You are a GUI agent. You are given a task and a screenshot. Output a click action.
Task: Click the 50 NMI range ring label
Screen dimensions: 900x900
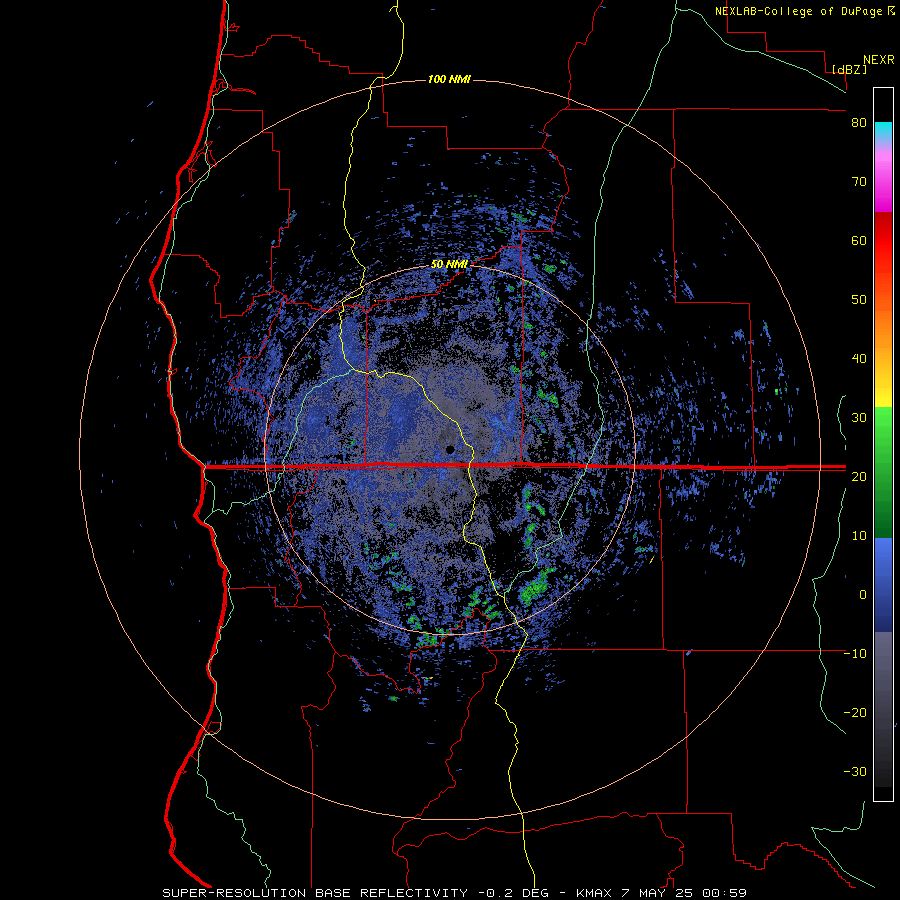(x=449, y=265)
